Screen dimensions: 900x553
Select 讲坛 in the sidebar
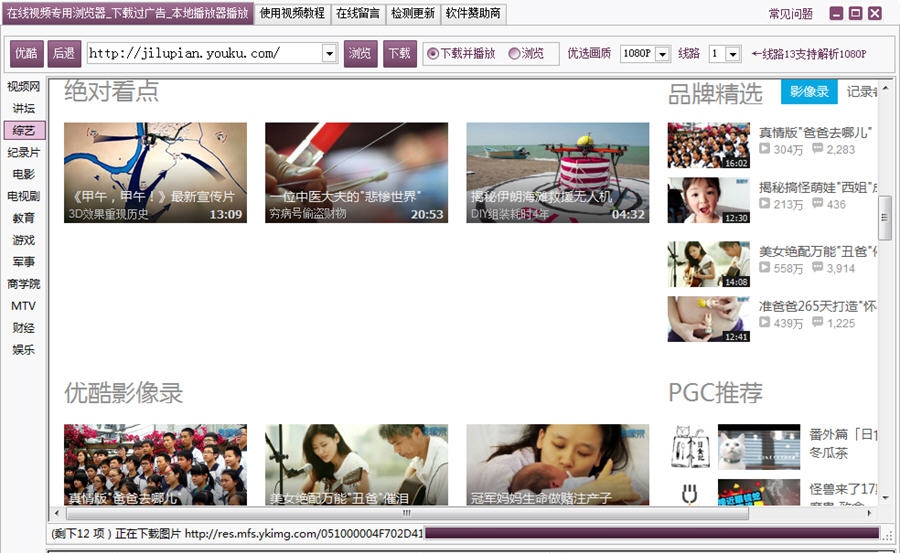[24, 108]
